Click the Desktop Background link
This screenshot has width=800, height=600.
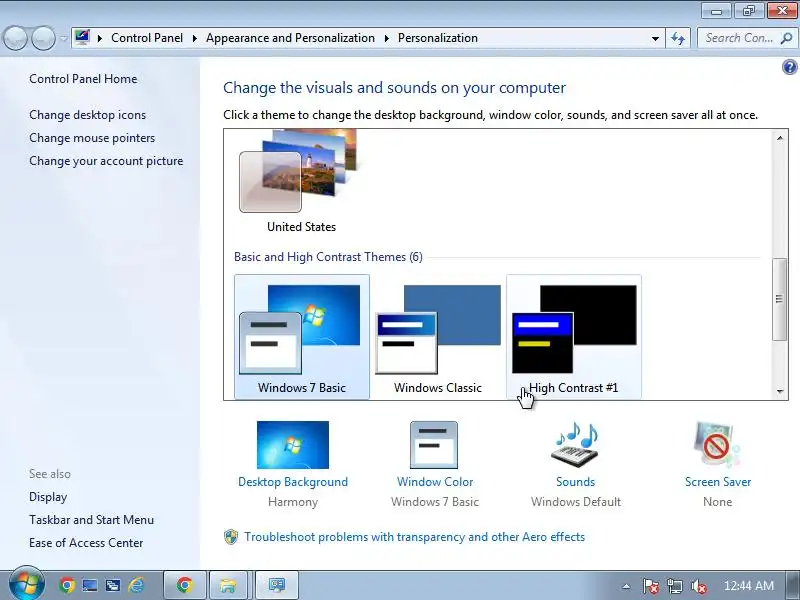(293, 482)
